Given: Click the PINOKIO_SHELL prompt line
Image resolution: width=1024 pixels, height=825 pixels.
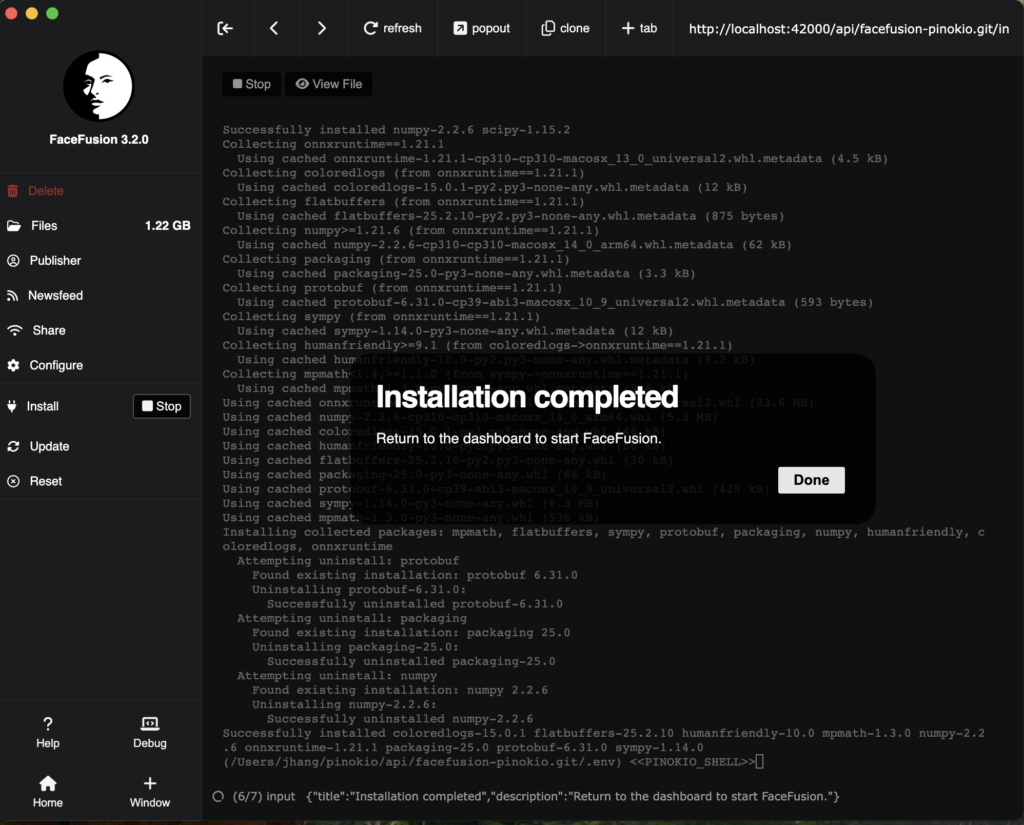Looking at the screenshot, I should pyautogui.click(x=493, y=762).
